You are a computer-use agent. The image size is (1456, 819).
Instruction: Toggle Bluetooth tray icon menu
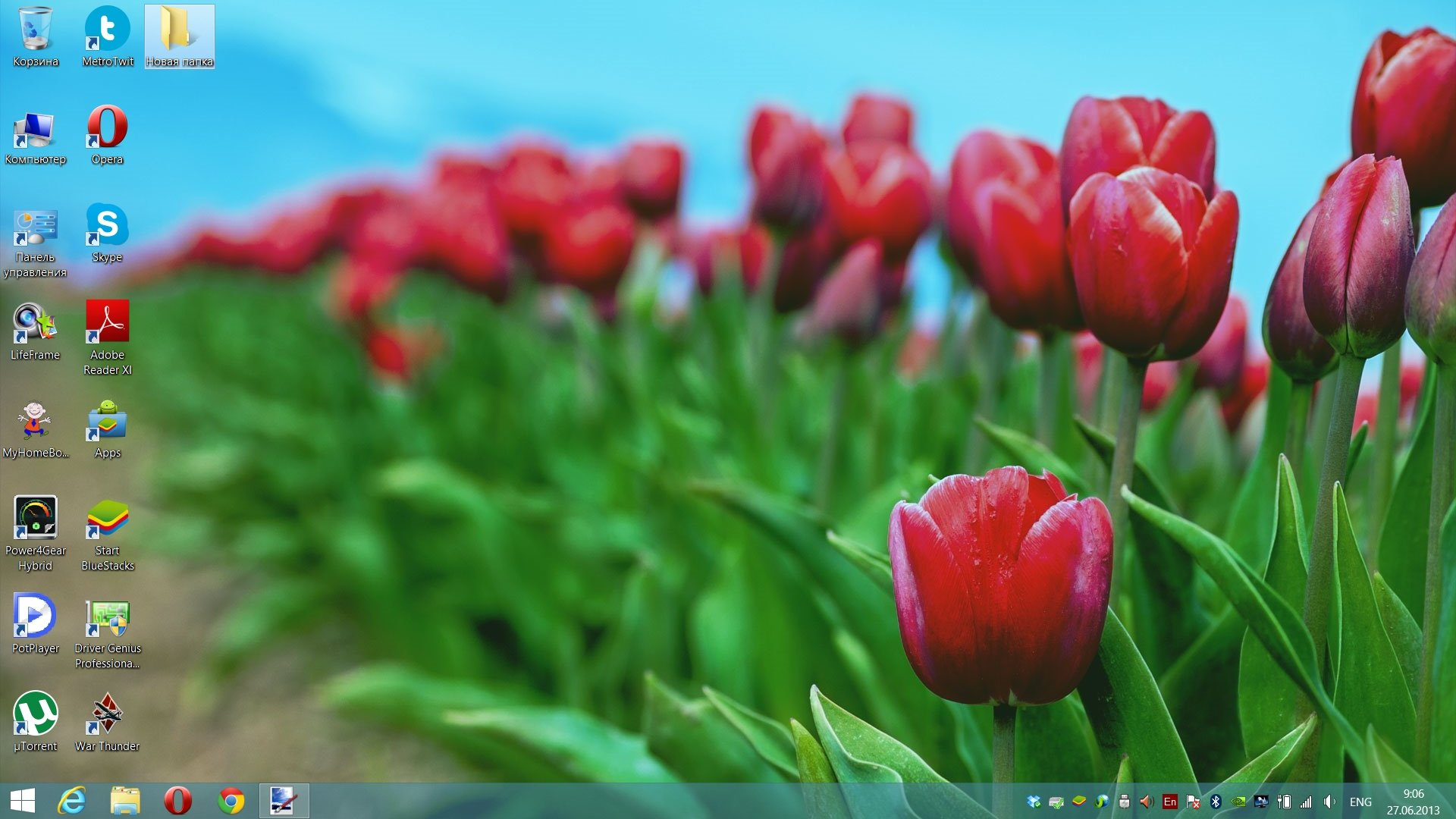[1216, 802]
